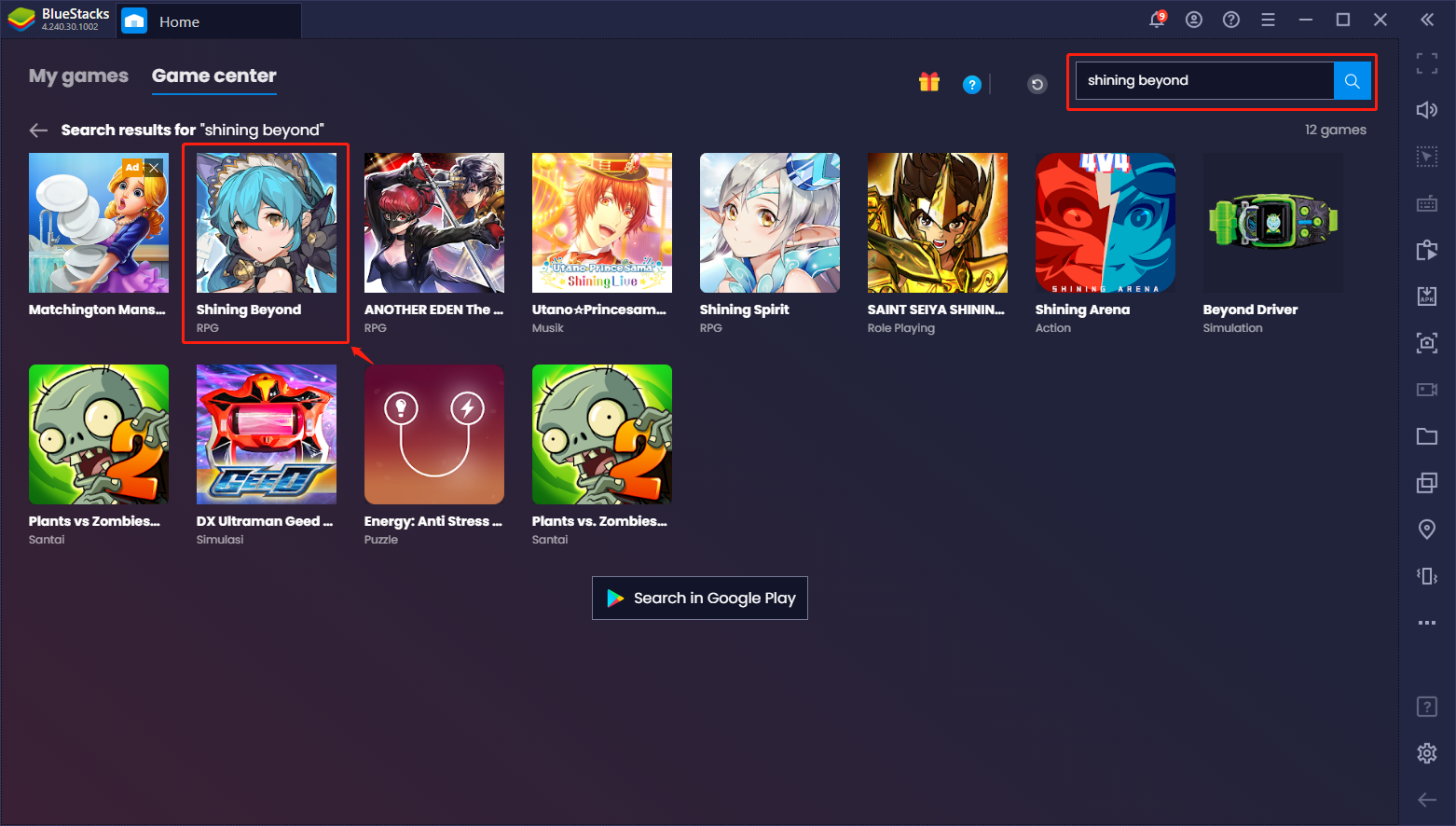Click the Shining Spirit title text
This screenshot has width=1456, height=826.
pos(745,310)
